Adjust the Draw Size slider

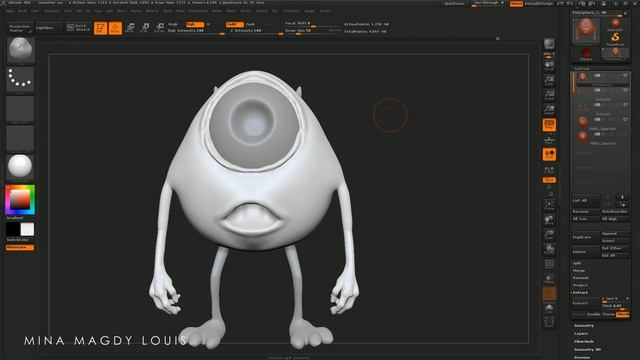pos(313,31)
